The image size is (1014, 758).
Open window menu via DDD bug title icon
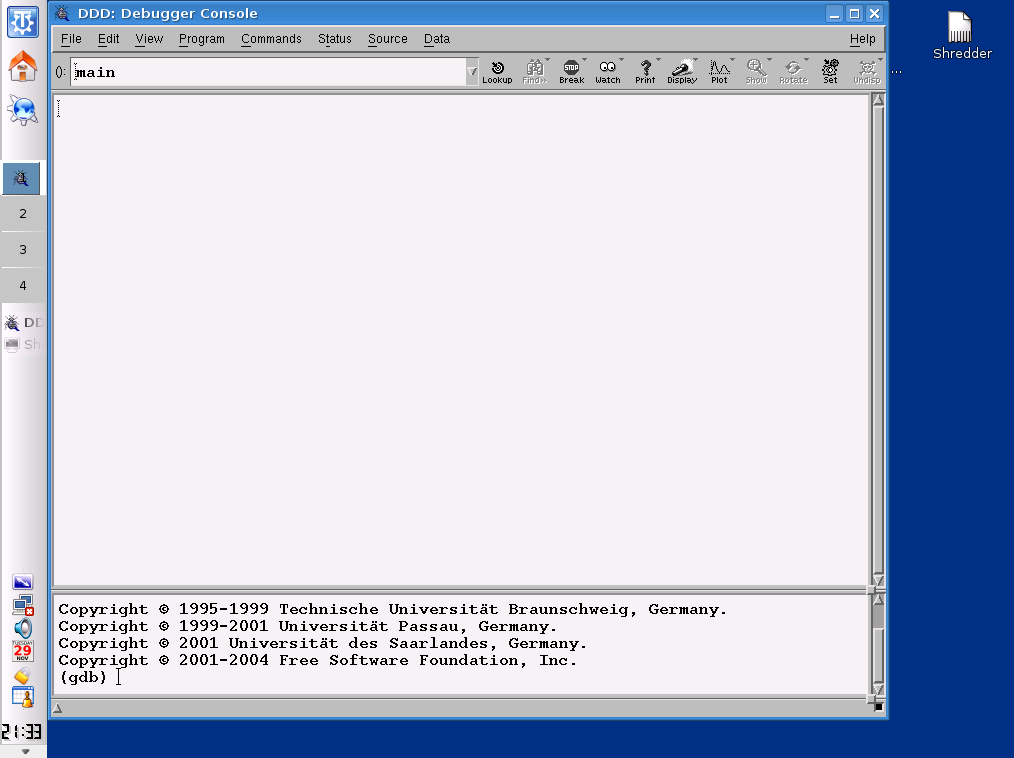click(62, 13)
